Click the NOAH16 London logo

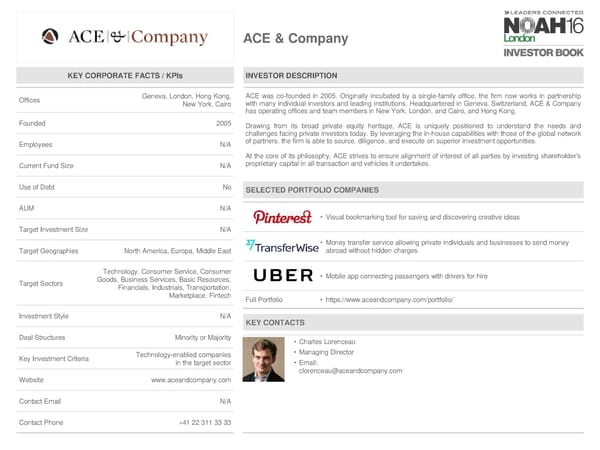coord(542,27)
